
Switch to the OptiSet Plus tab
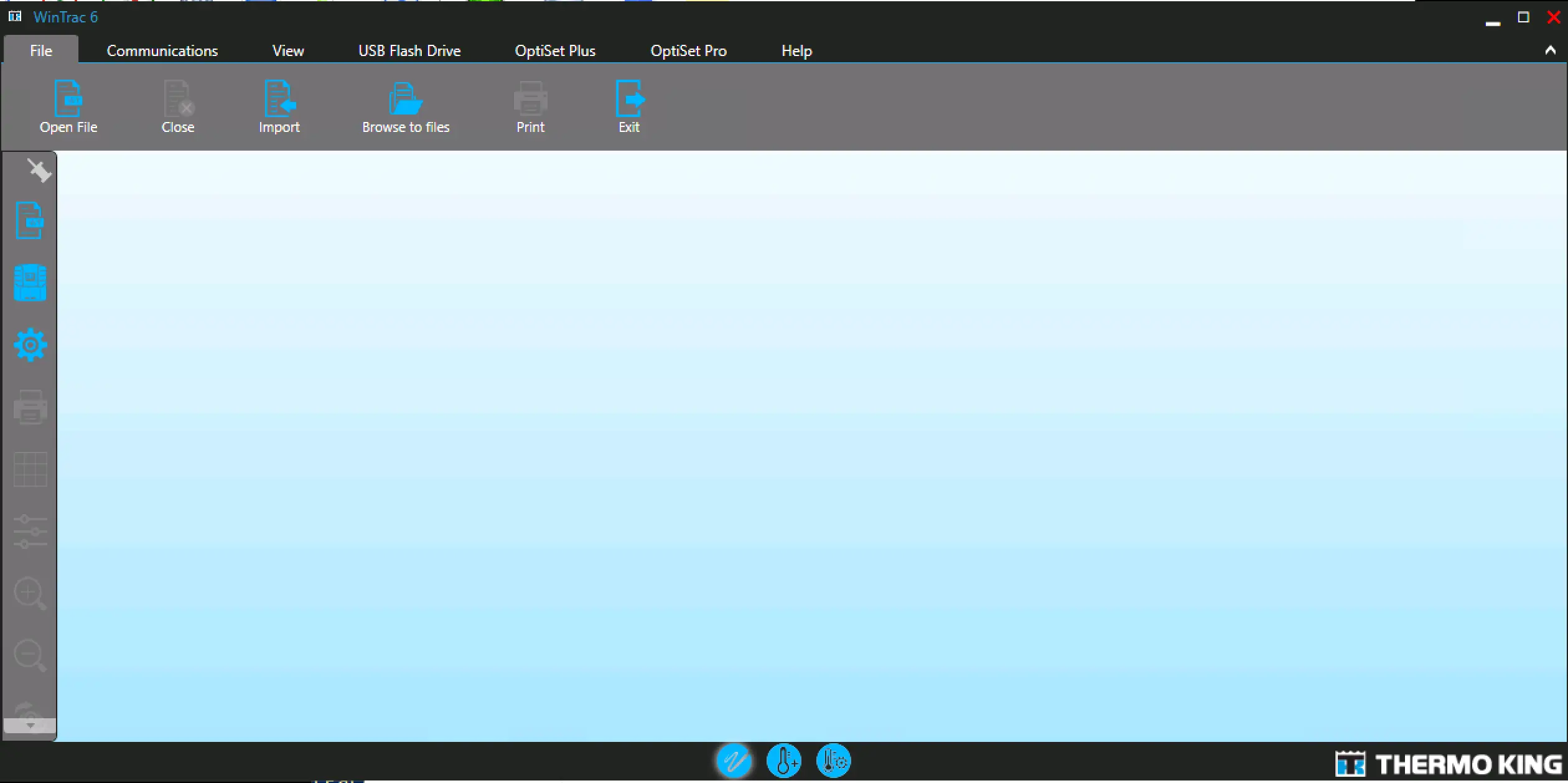[554, 50]
